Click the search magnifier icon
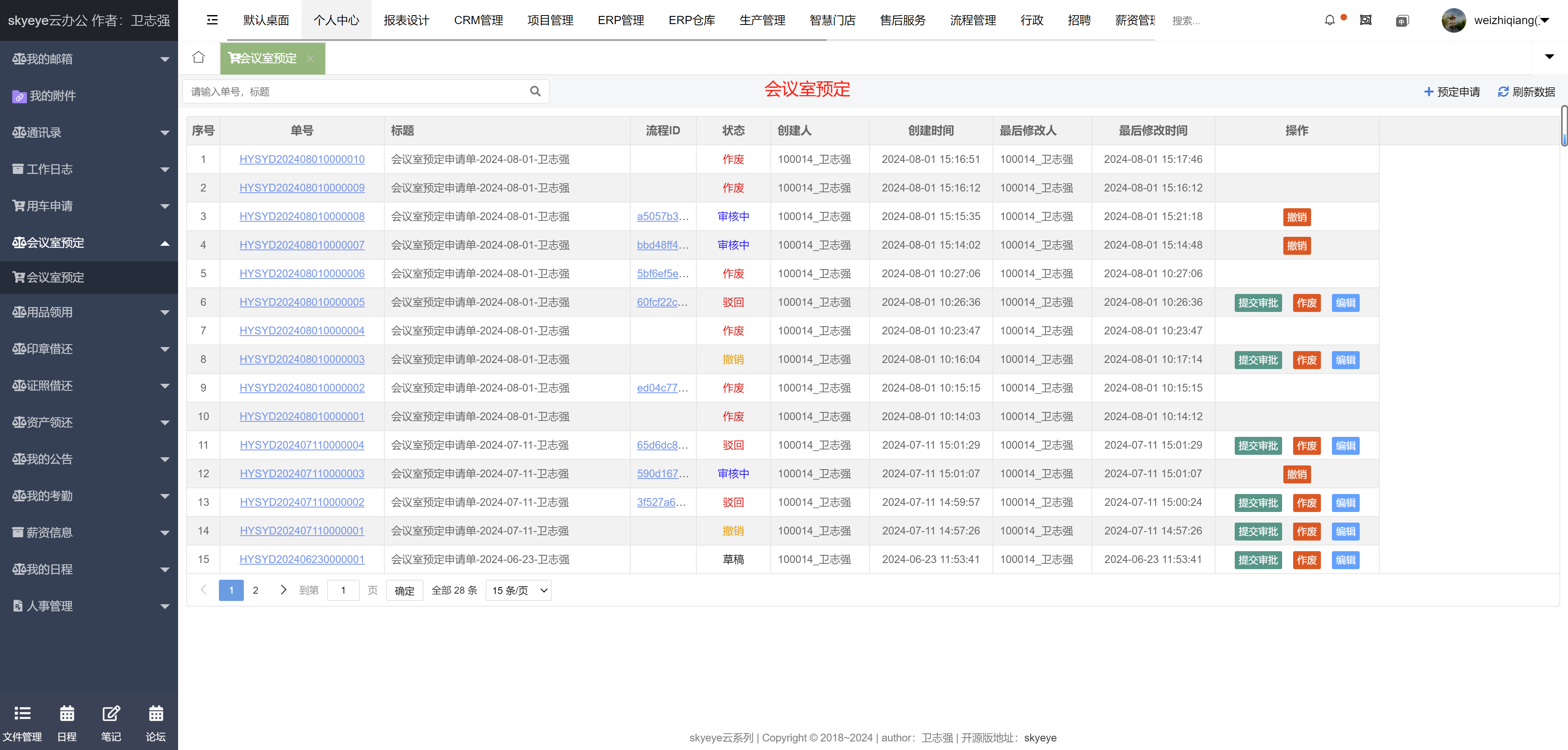Viewport: 1568px width, 750px height. point(535,91)
